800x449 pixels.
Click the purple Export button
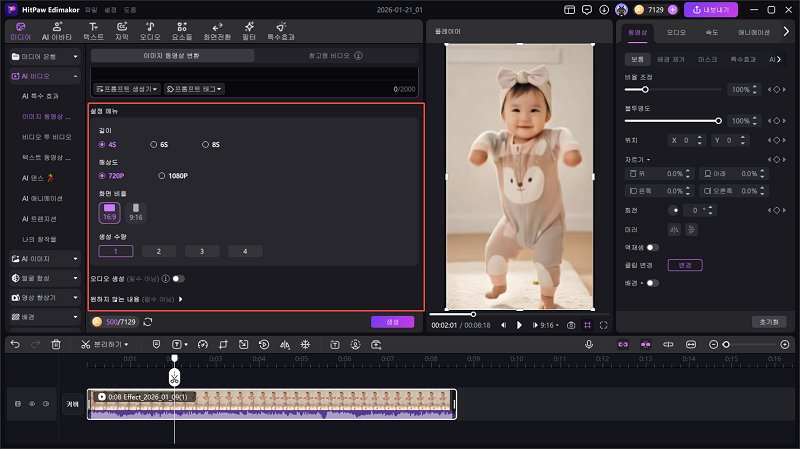711,10
